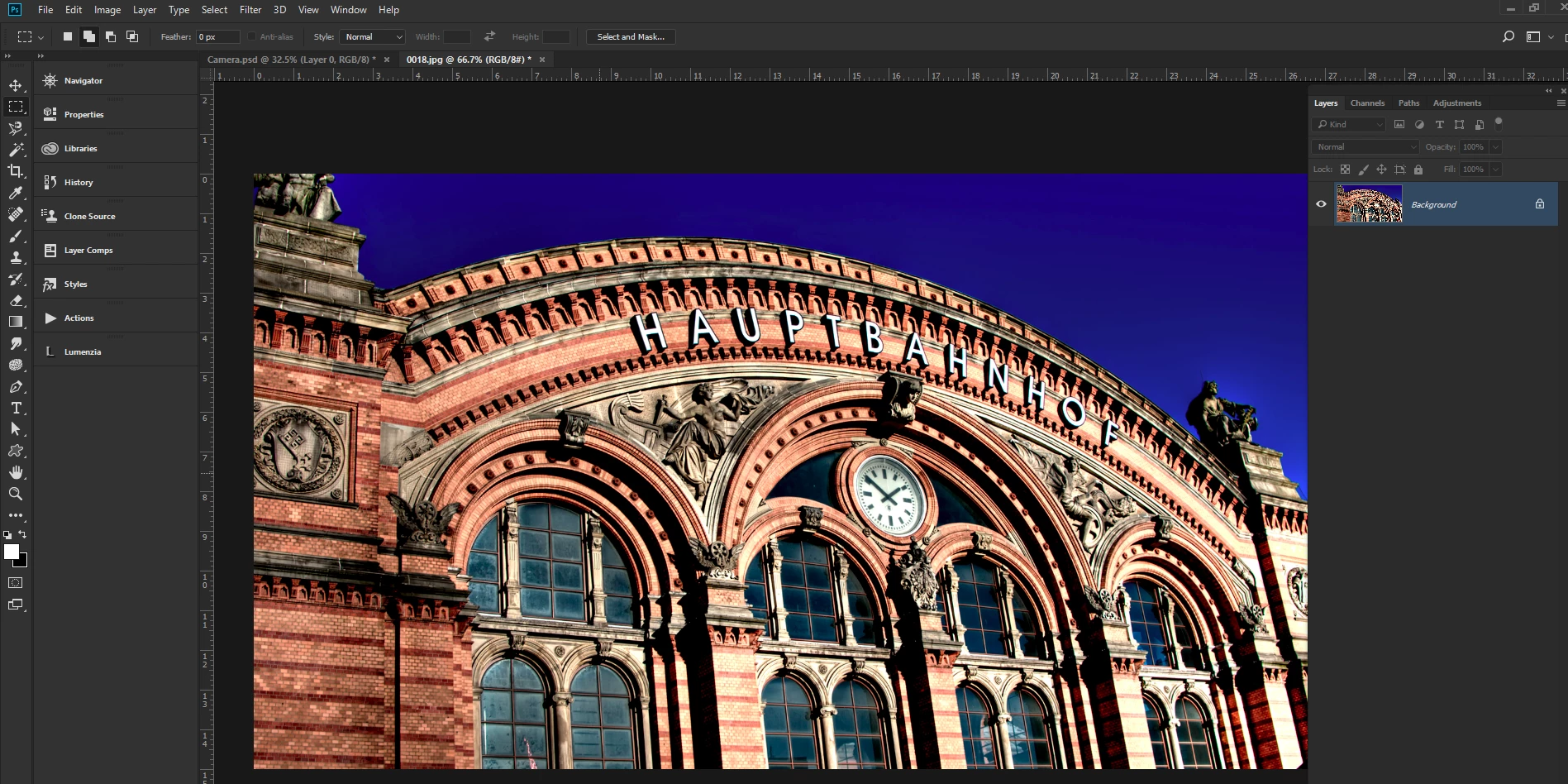Viewport: 1568px width, 784px height.
Task: Switch to the Channels tab
Action: click(x=1367, y=103)
